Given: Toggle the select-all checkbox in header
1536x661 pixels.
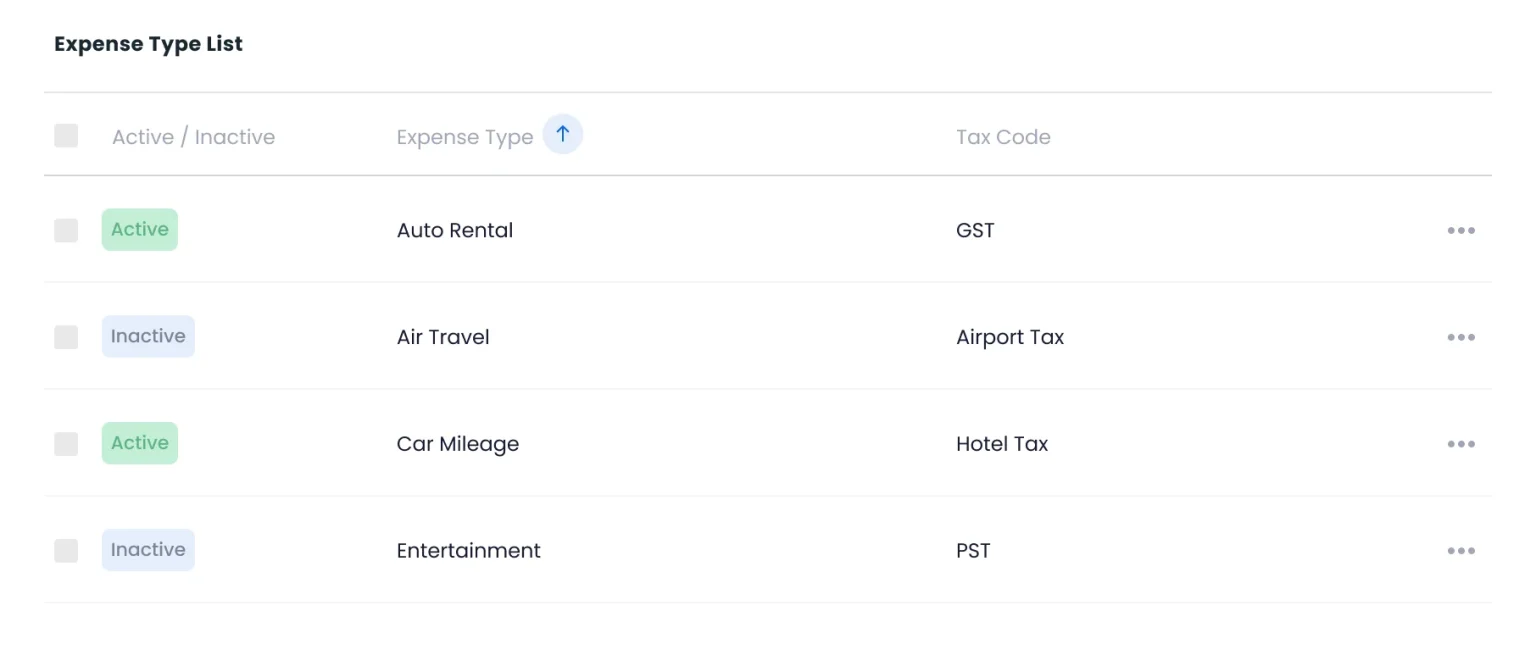Looking at the screenshot, I should tap(66, 136).
